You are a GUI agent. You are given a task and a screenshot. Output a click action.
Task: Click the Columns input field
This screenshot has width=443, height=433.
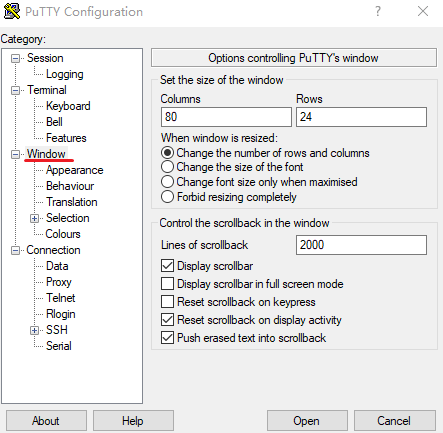[x=226, y=117]
